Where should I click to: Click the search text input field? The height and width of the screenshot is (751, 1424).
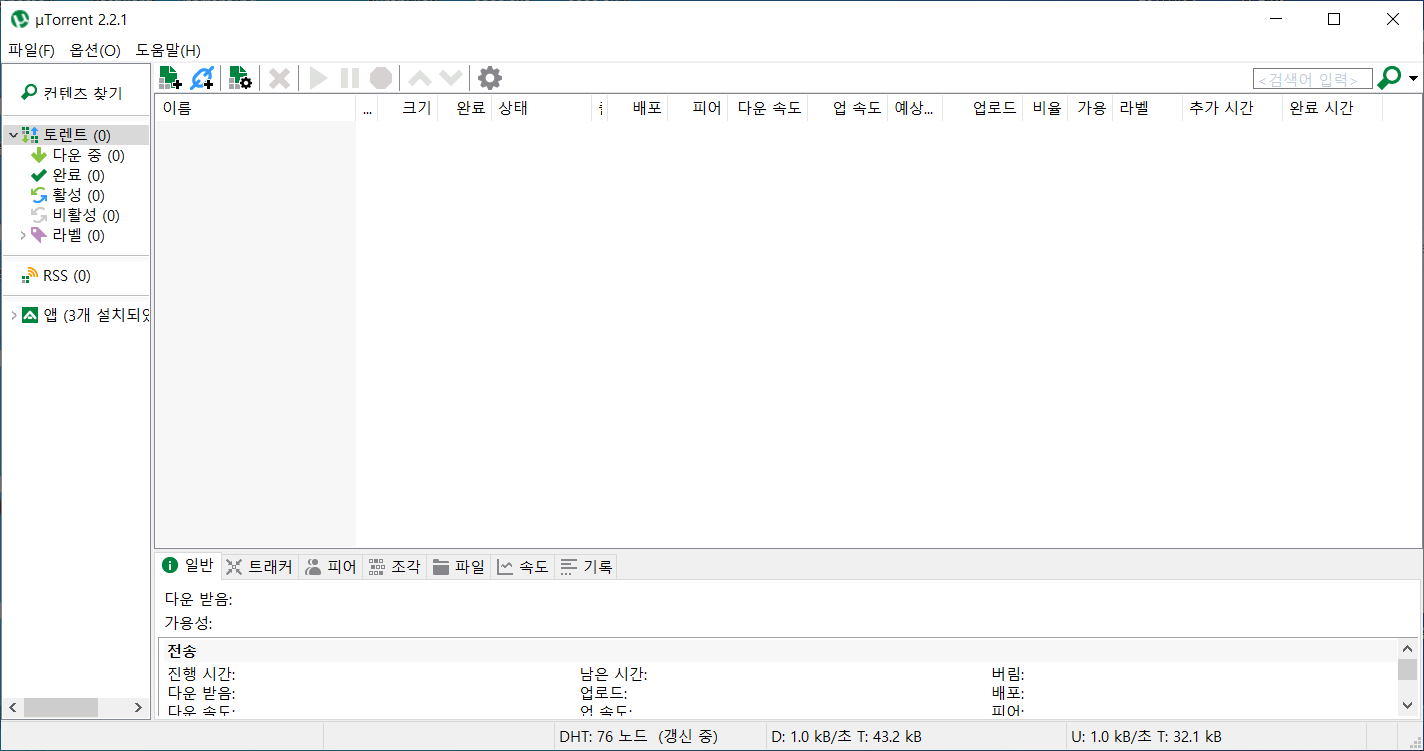tap(1312, 79)
